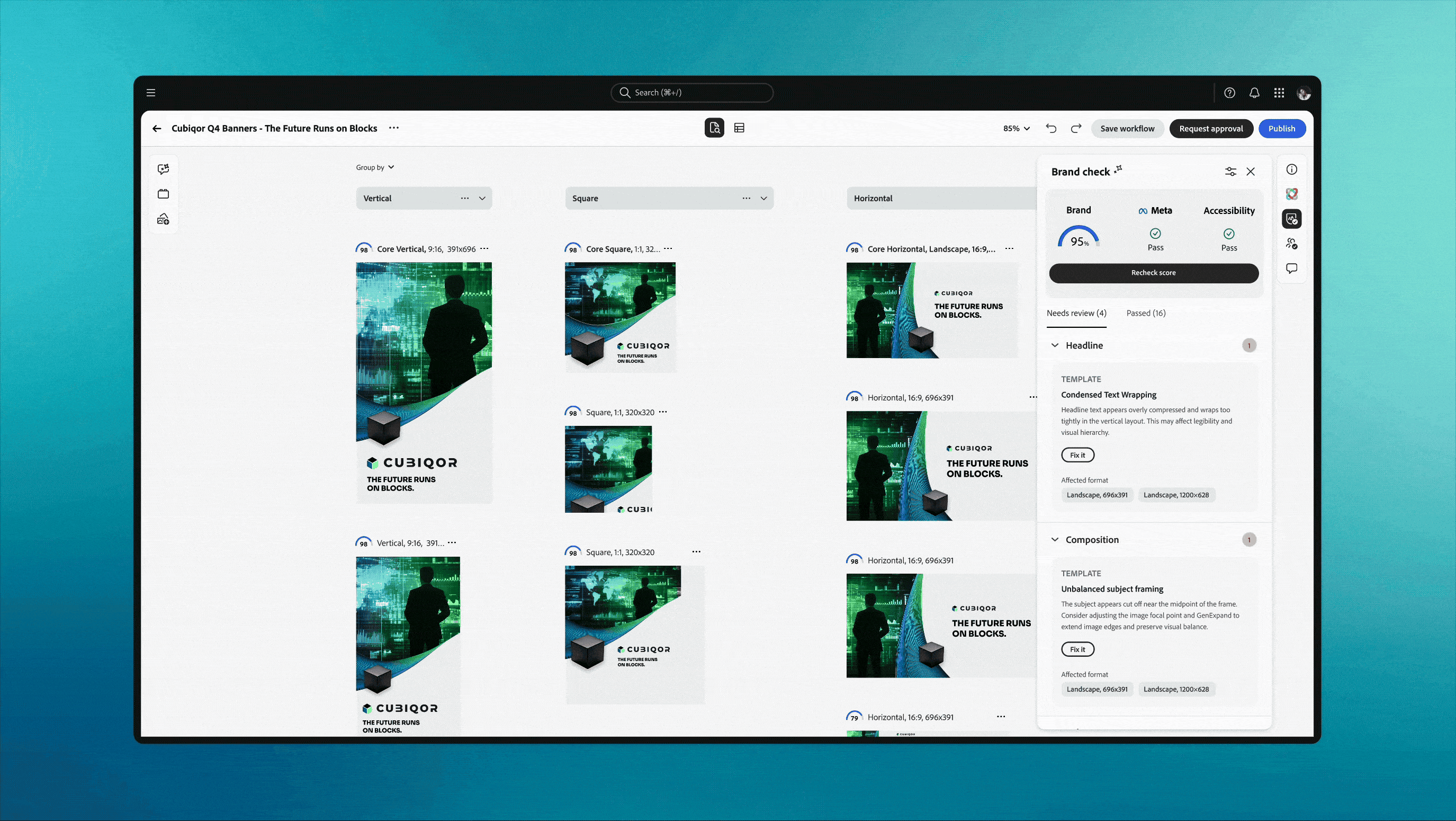Collapse the Headline issue section
Screen dimensions: 1456x821
[x=1055, y=345]
